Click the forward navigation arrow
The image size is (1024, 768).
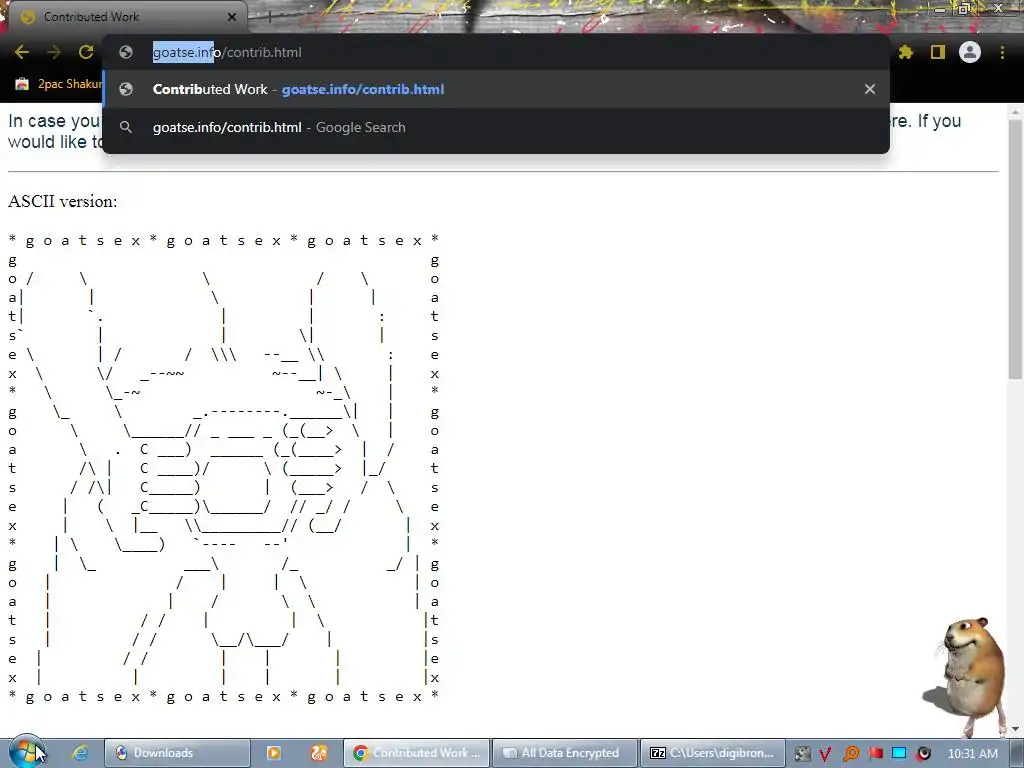pos(54,52)
